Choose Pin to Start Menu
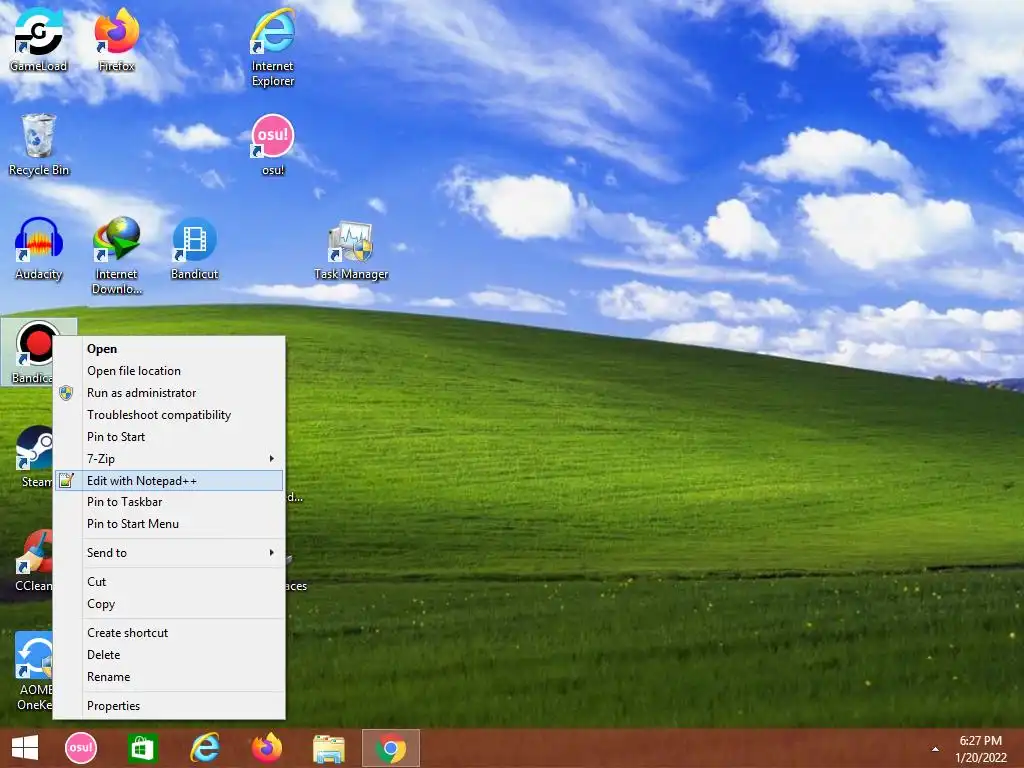1024x768 pixels. point(169,524)
